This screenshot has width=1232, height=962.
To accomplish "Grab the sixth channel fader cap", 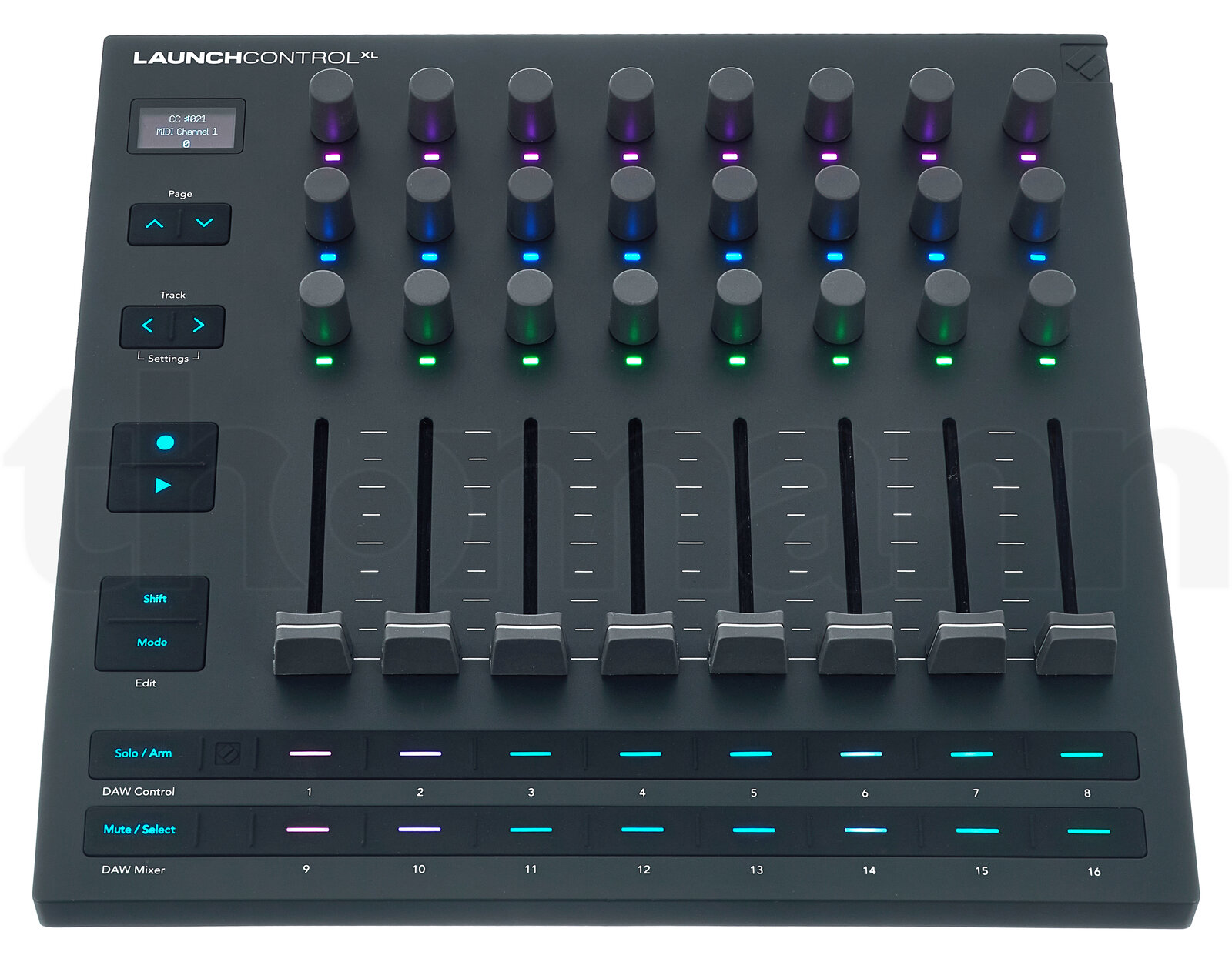I will [857, 643].
